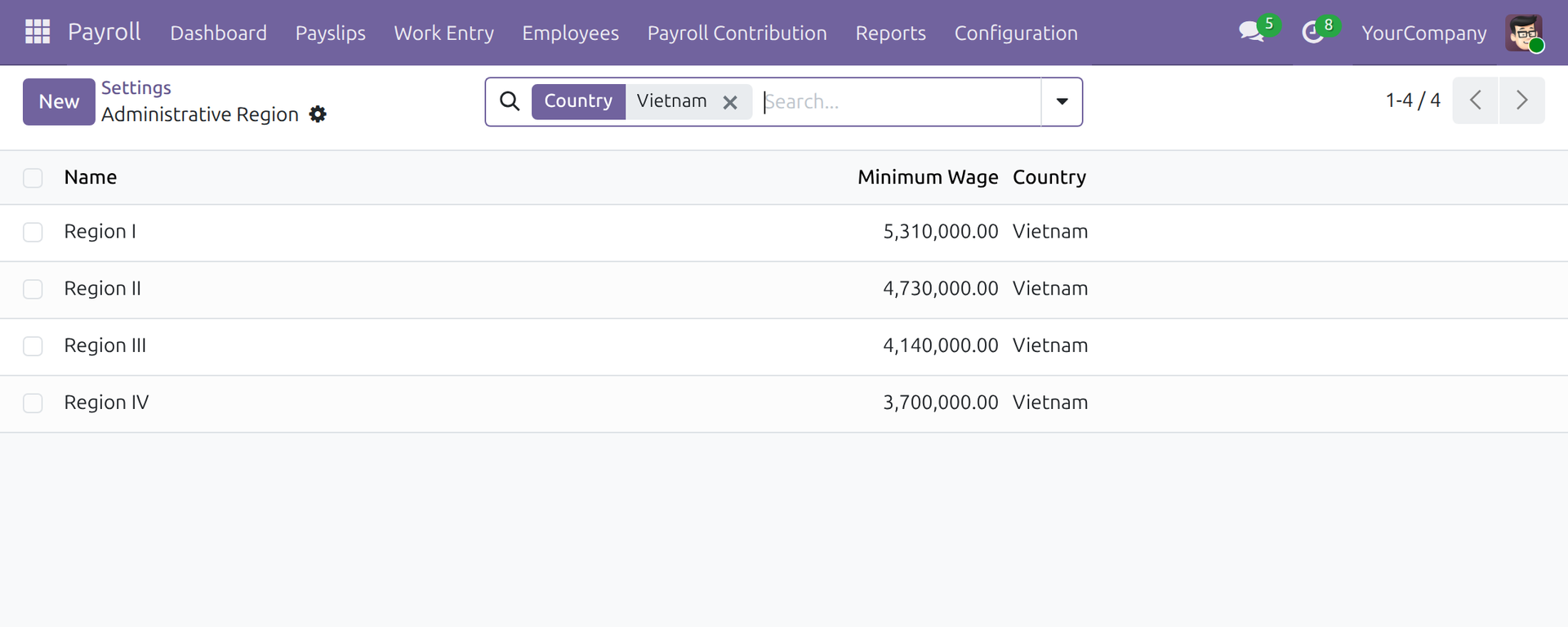Image resolution: width=1568 pixels, height=627 pixels.
Task: Check the Region I row checkbox
Action: [x=33, y=233]
